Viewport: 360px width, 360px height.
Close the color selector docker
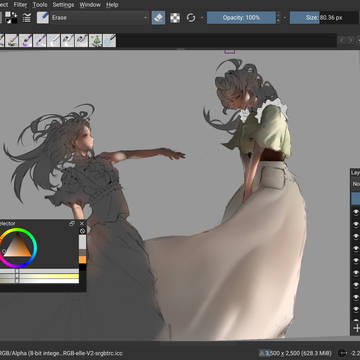click(82, 224)
